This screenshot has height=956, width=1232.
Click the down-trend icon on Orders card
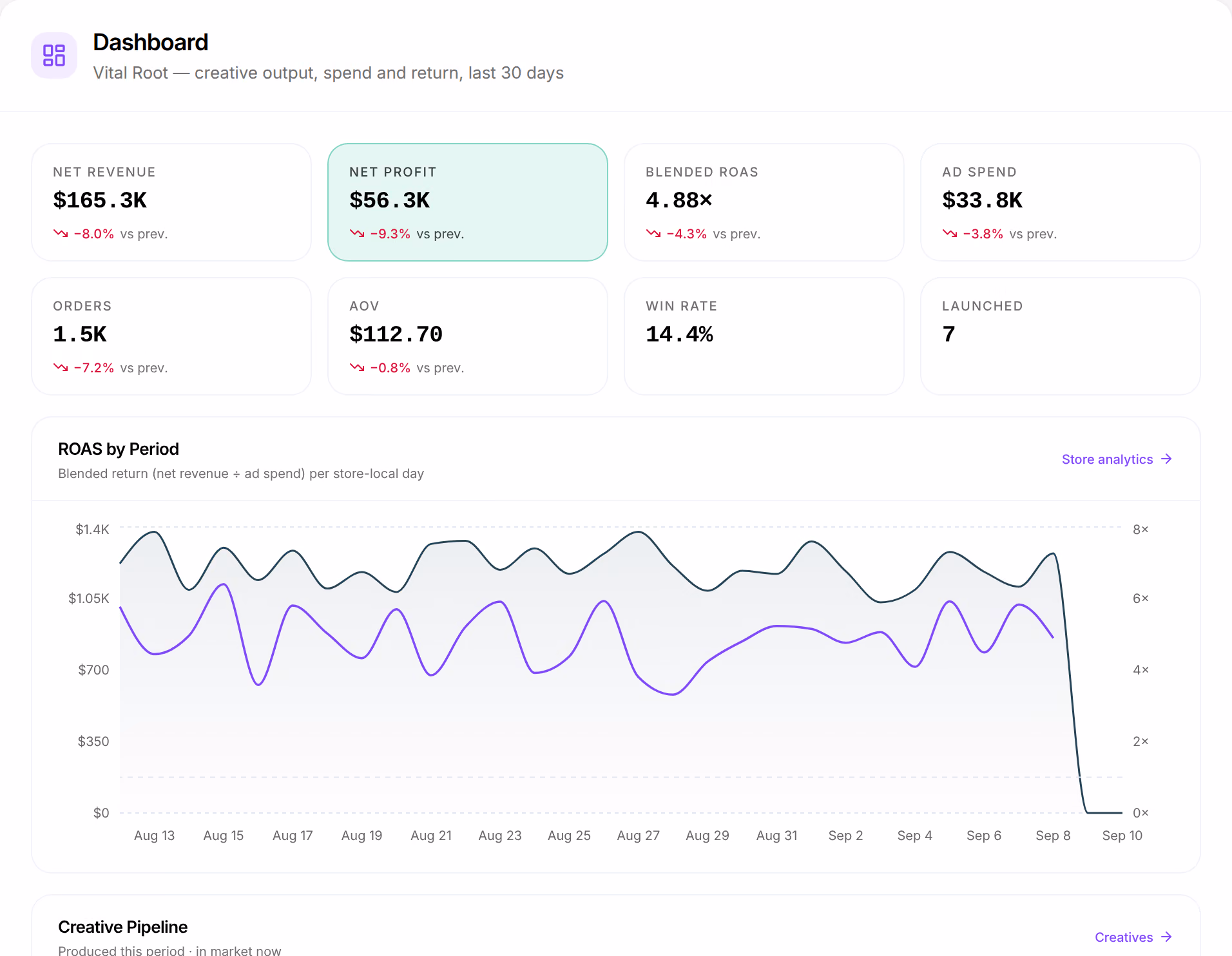pyautogui.click(x=61, y=368)
